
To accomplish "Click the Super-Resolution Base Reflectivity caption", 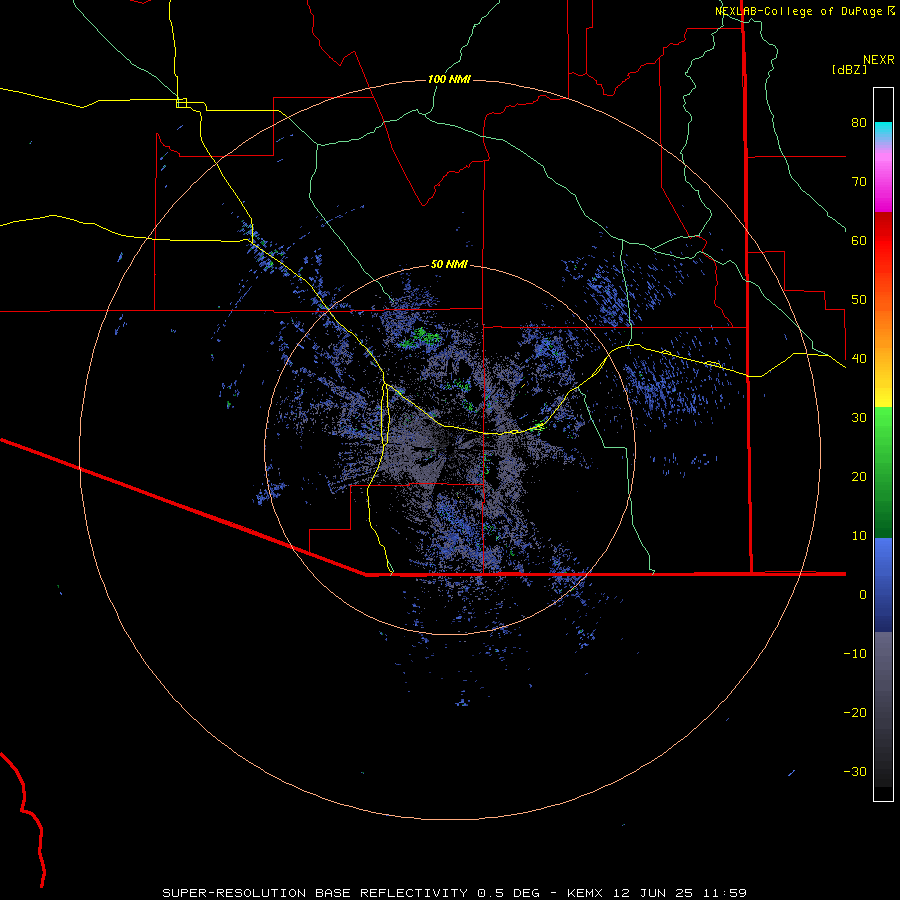I will tap(454, 893).
